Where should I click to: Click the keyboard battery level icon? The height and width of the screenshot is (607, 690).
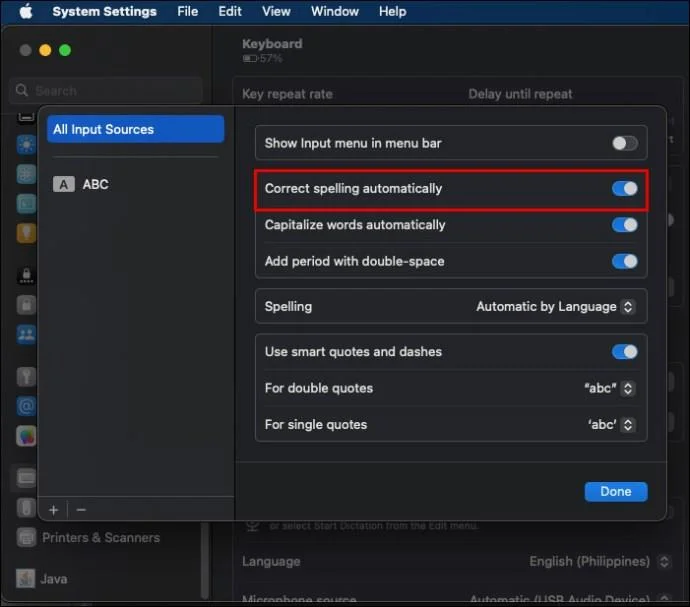pyautogui.click(x=250, y=59)
